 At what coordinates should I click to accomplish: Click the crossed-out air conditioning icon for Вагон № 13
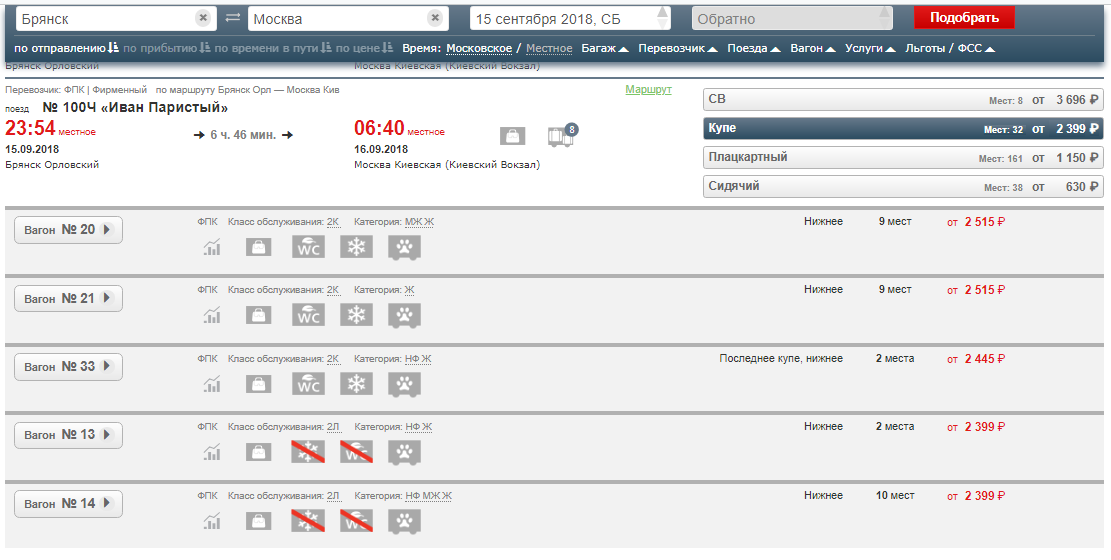coord(308,452)
